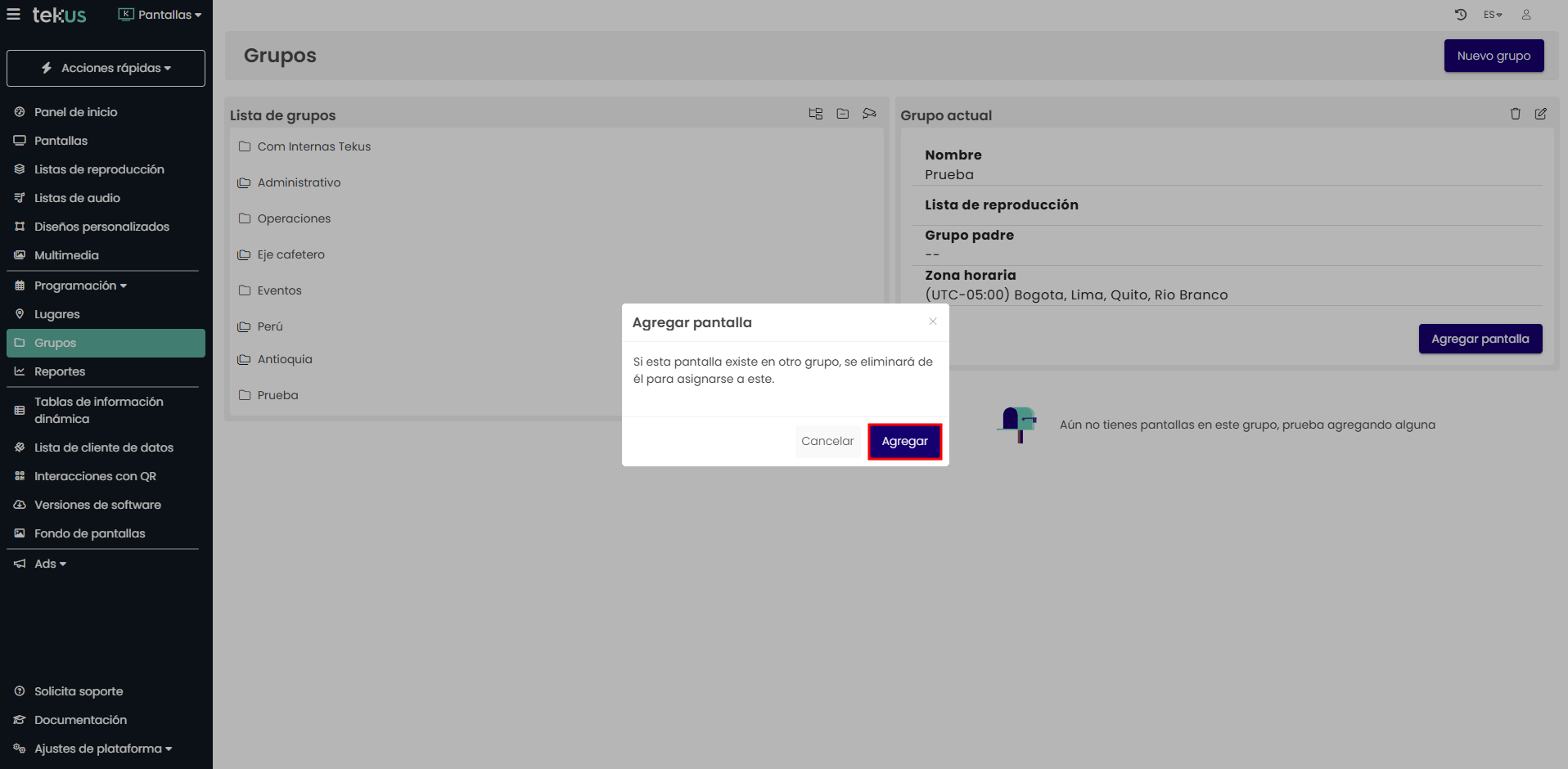Viewport: 1568px width, 769px height.
Task: Open the user profile icon
Action: click(1526, 15)
